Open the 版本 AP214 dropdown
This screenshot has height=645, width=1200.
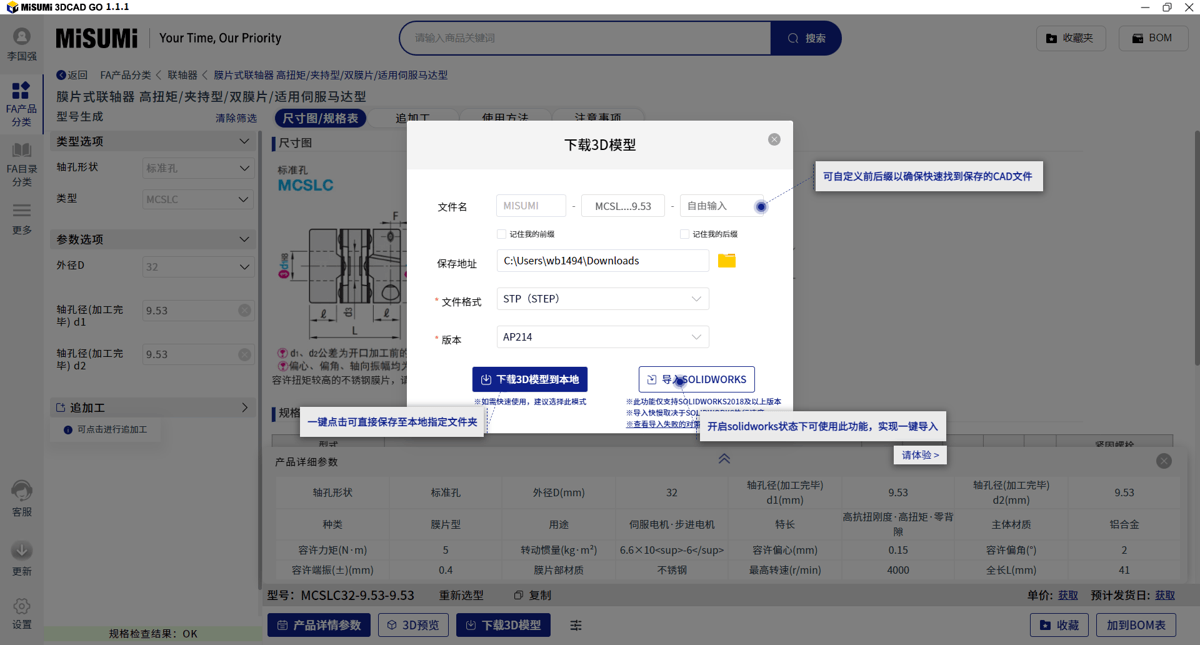[x=603, y=337]
